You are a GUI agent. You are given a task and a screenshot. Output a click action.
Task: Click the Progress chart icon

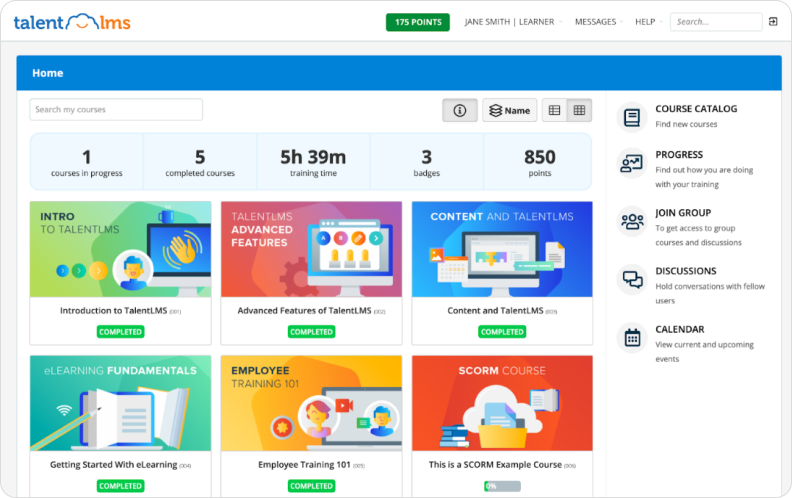click(631, 163)
